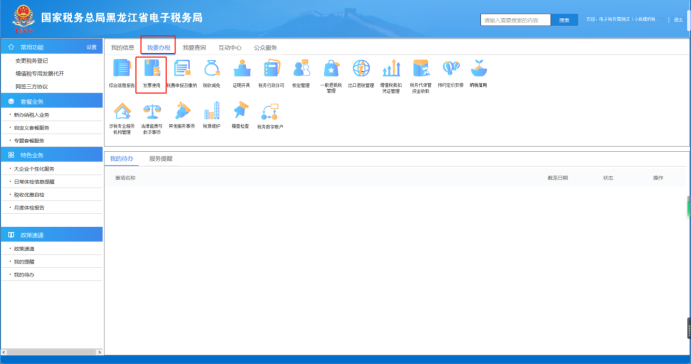The width and height of the screenshot is (691, 364).
Task: Select the 服务提醒 tab
Action: [161, 159]
